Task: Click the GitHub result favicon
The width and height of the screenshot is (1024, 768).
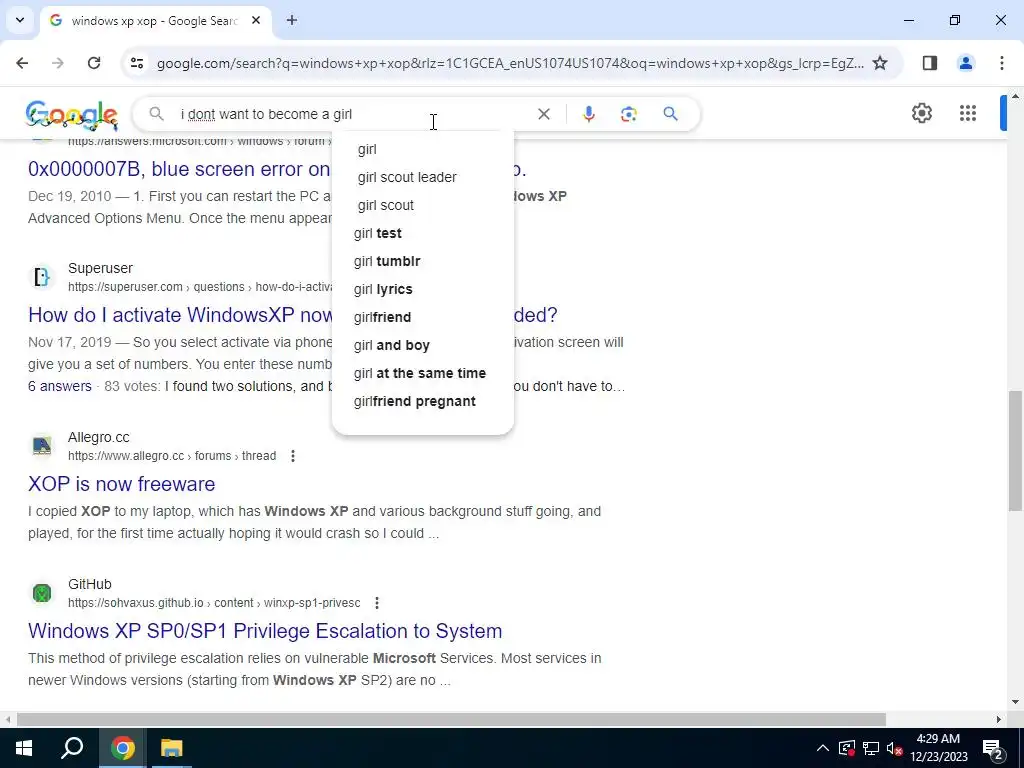Action: click(42, 593)
